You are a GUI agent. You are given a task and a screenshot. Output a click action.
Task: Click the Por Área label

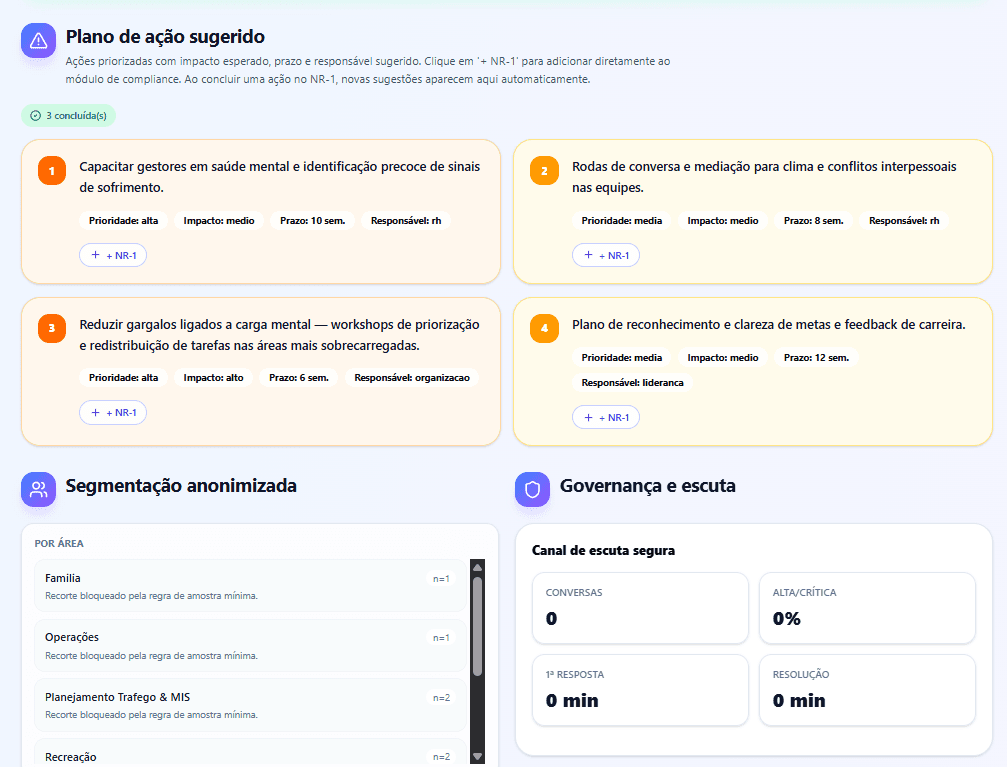pos(59,543)
